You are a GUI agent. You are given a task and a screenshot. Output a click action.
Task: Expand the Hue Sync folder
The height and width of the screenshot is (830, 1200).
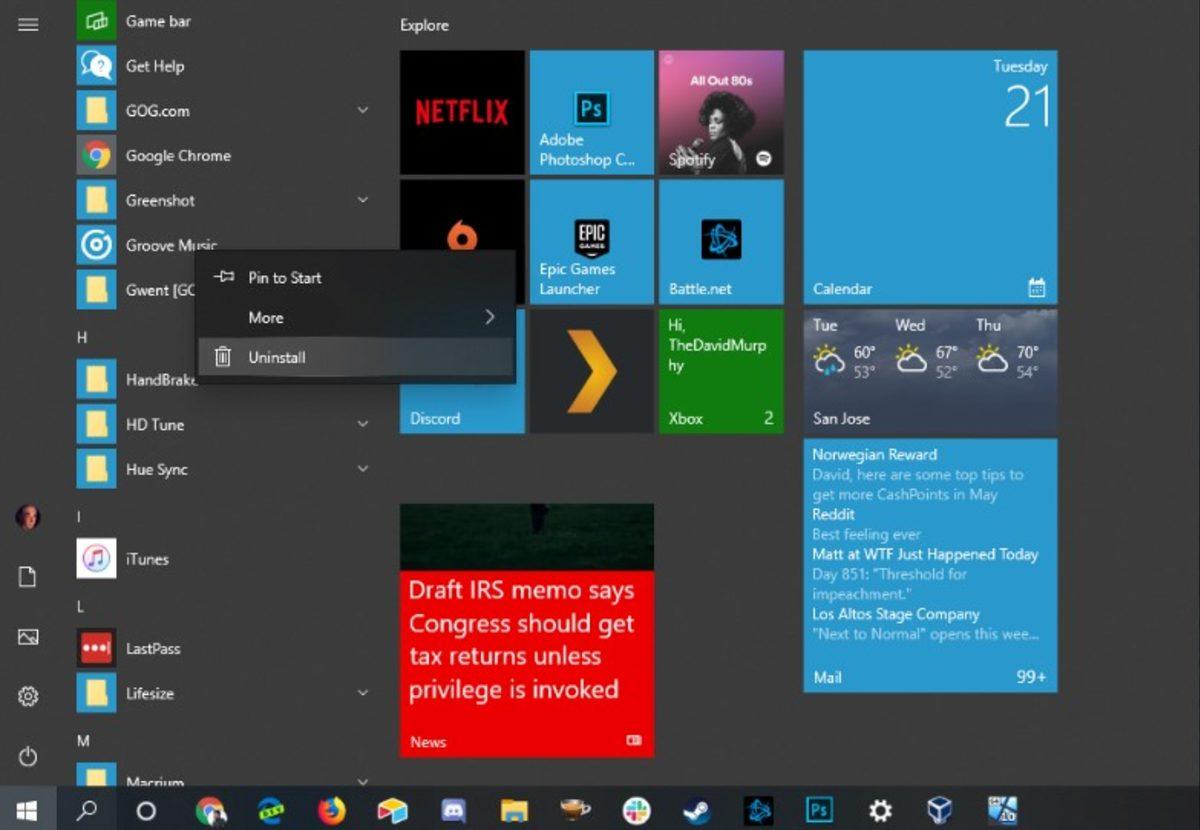tap(362, 469)
